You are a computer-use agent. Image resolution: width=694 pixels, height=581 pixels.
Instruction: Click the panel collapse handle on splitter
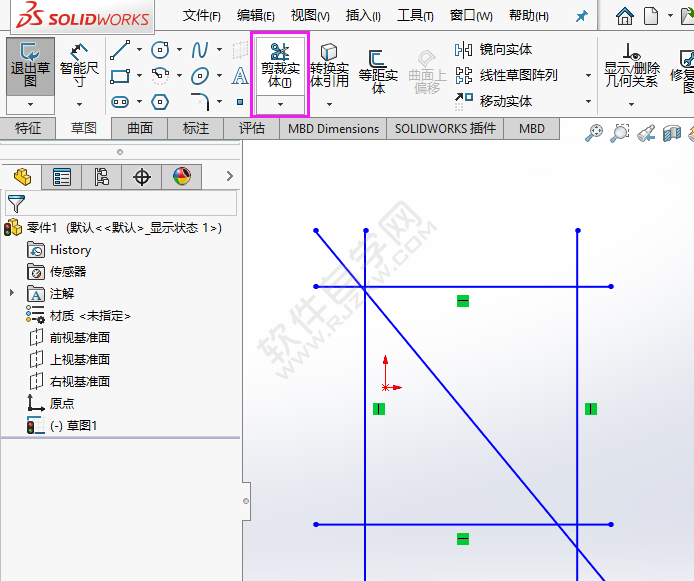246,501
